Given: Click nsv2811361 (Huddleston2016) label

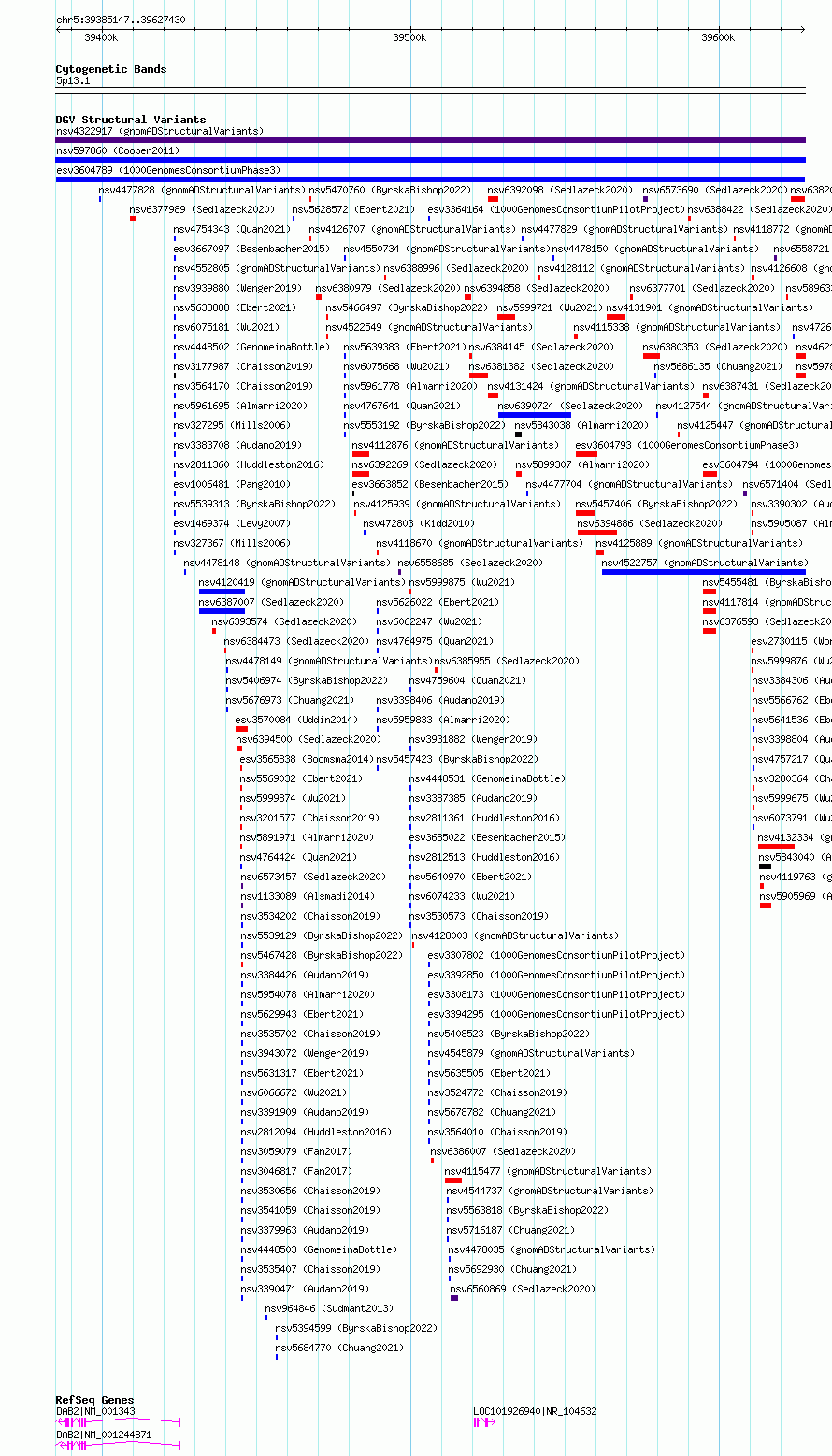Looking at the screenshot, I should pyautogui.click(x=484, y=818).
